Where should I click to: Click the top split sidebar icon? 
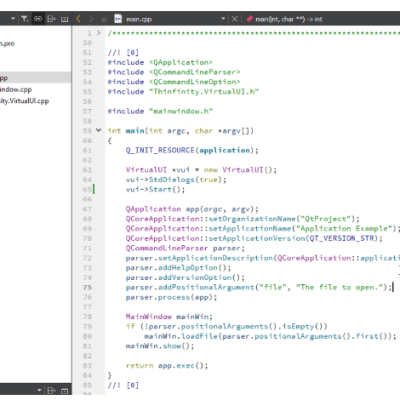coord(51,19)
